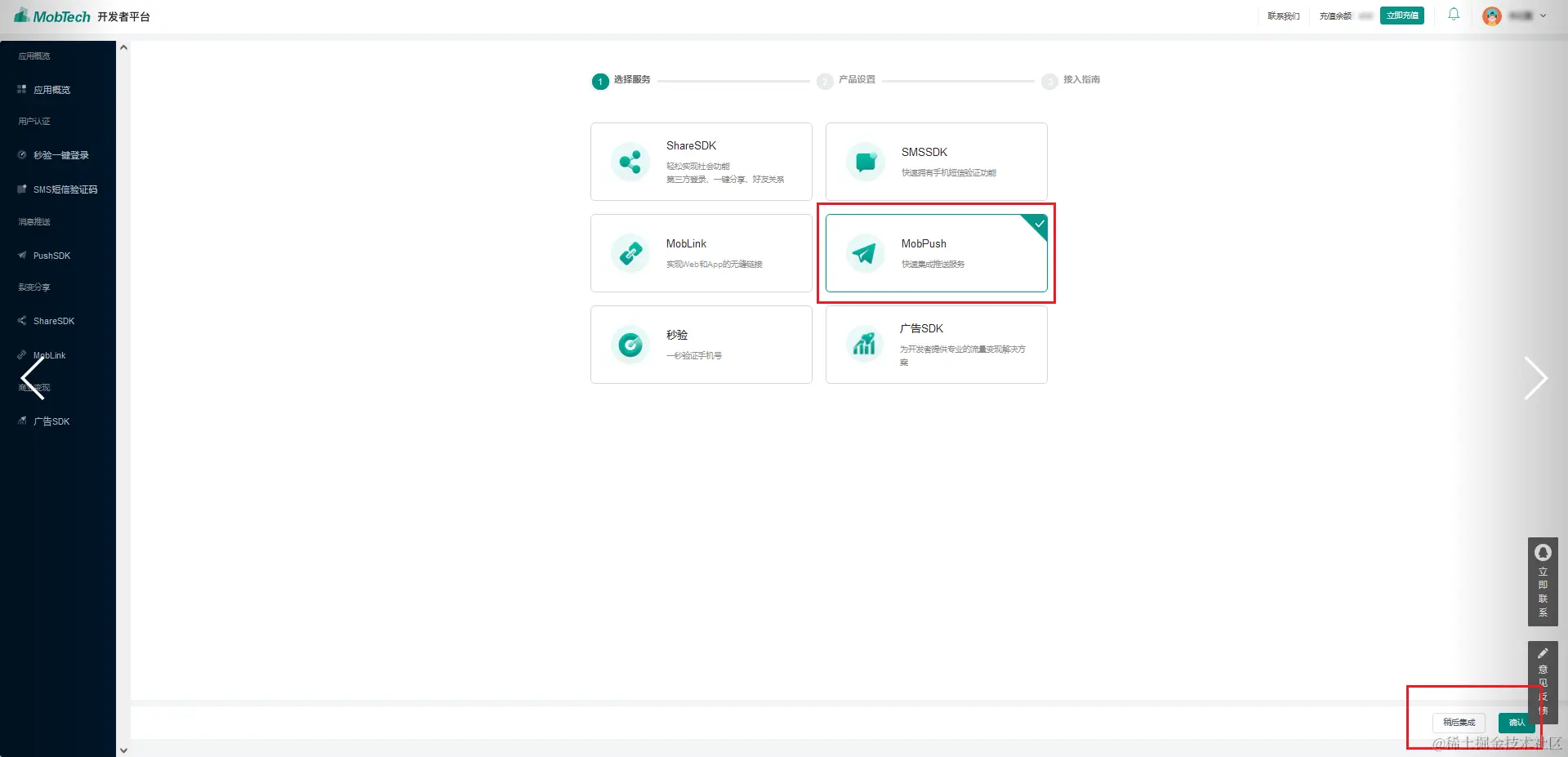Click the chat bubble icon on the SMSSDK card
Screen dimensions: 1568x757
tap(866, 162)
